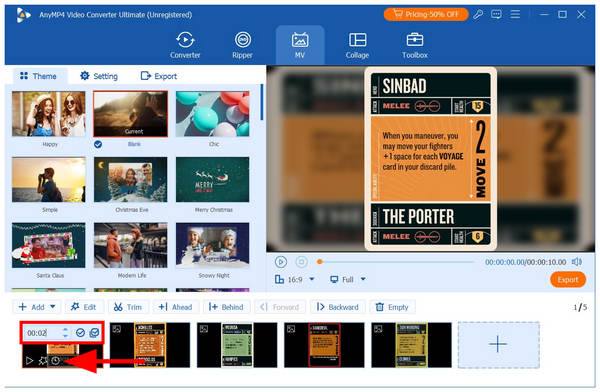Click the Pricing-50% OFF button
The width and height of the screenshot is (600, 392).
click(x=426, y=14)
